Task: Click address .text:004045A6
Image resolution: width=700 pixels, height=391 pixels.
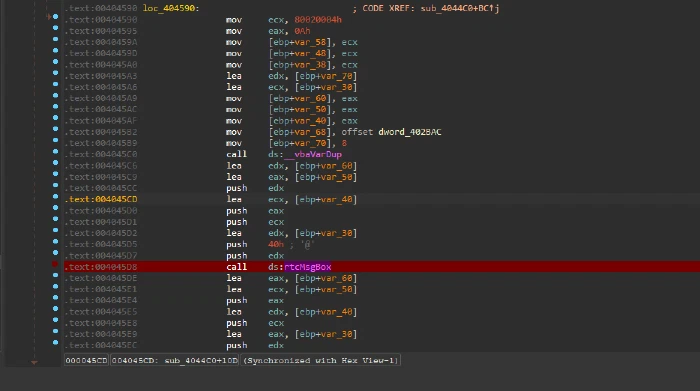Action: coord(101,87)
